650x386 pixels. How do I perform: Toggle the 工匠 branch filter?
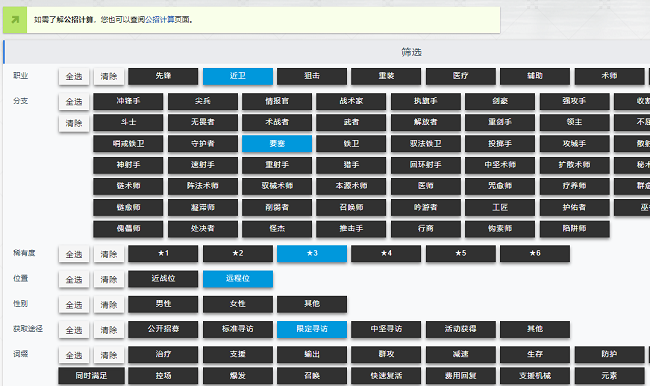(x=500, y=208)
